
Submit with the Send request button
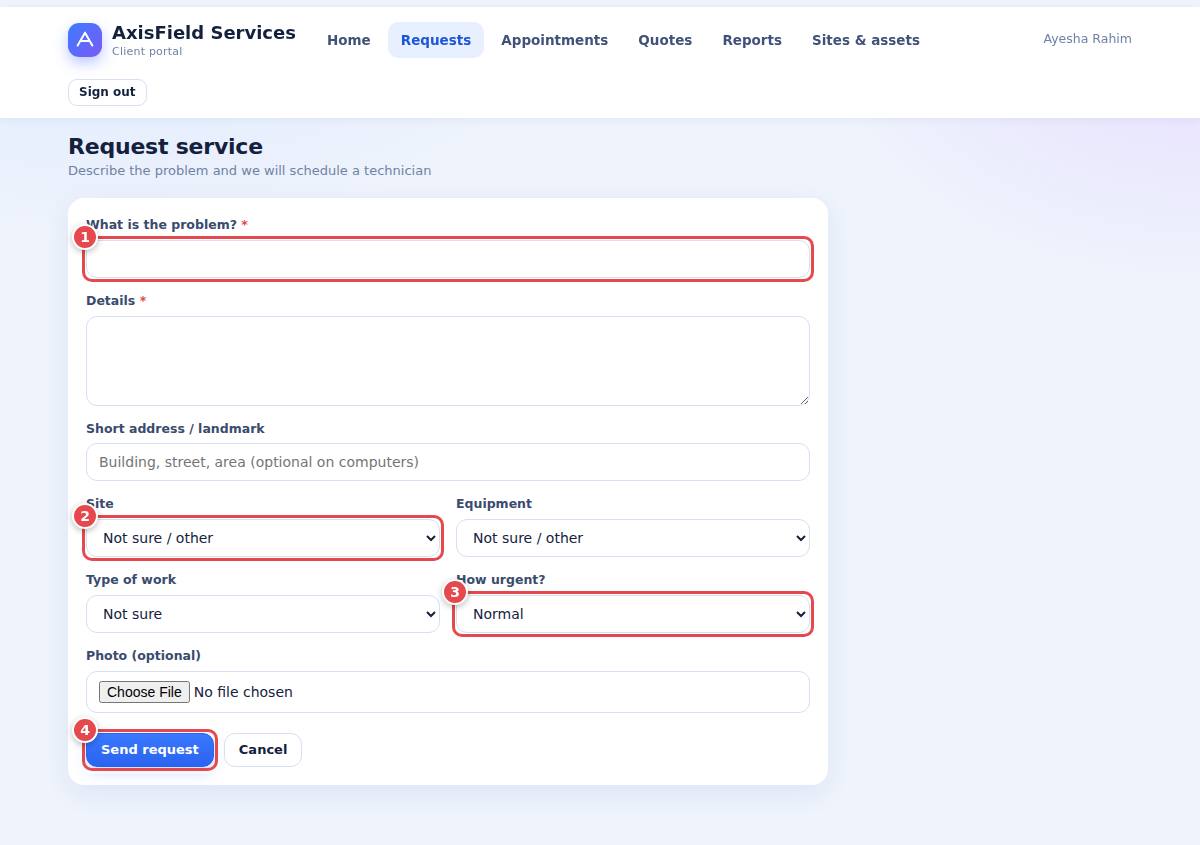click(150, 750)
